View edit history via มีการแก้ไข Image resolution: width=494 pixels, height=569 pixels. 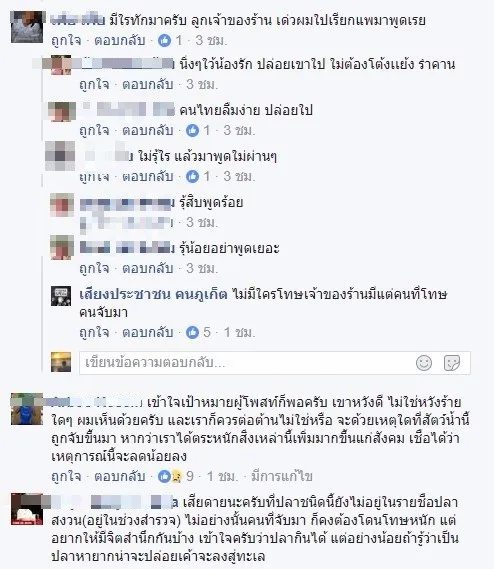pyautogui.click(x=282, y=476)
